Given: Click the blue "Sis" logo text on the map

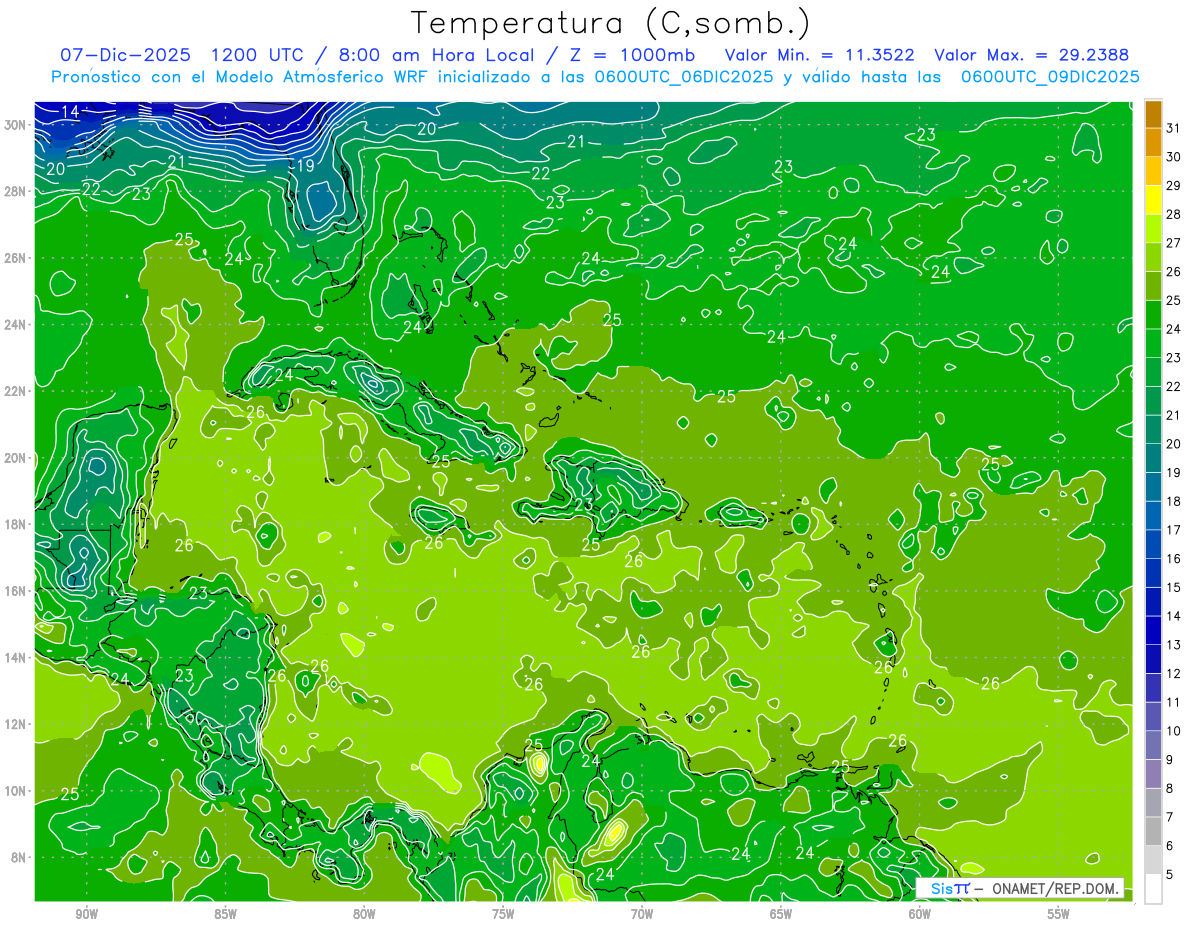Looking at the screenshot, I should click(942, 888).
